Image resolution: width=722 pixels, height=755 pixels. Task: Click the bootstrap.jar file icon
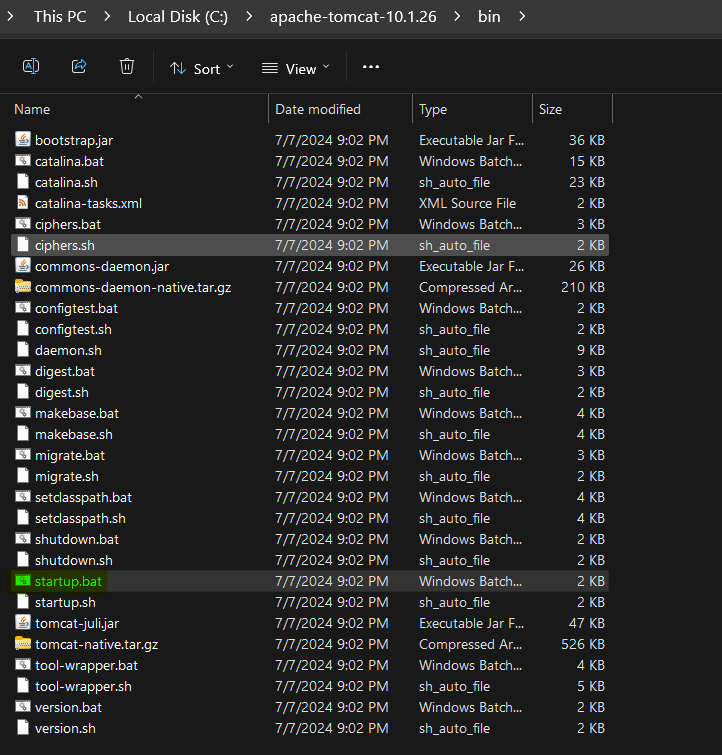click(x=23, y=140)
